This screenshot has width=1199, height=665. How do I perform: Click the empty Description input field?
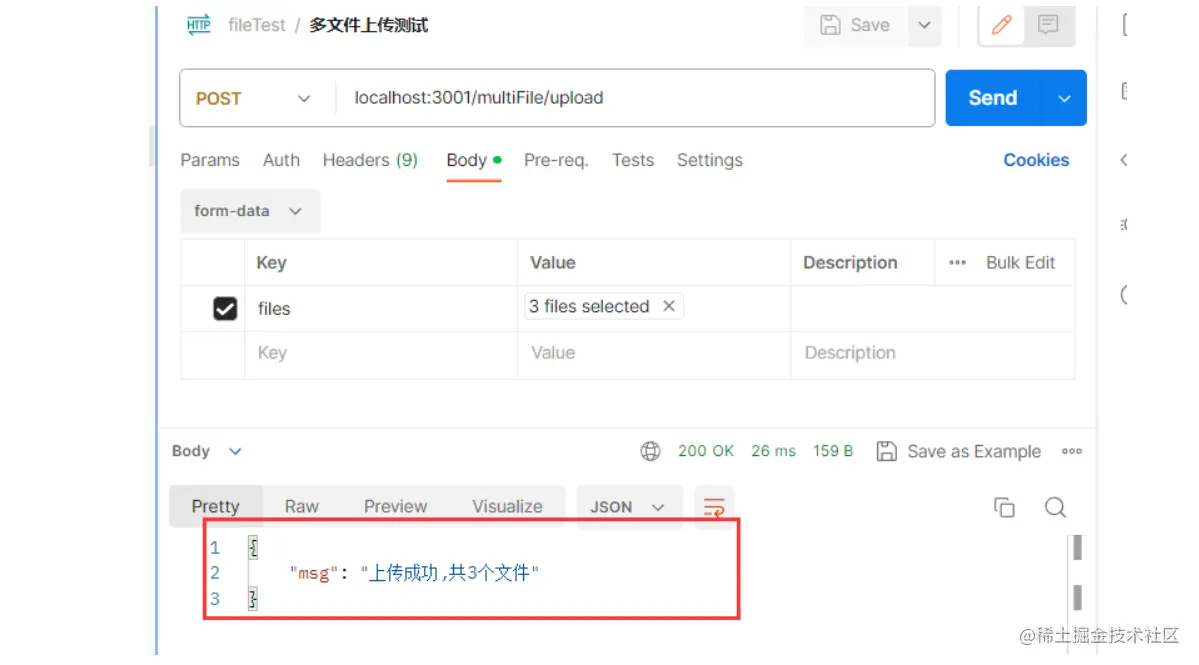point(932,353)
